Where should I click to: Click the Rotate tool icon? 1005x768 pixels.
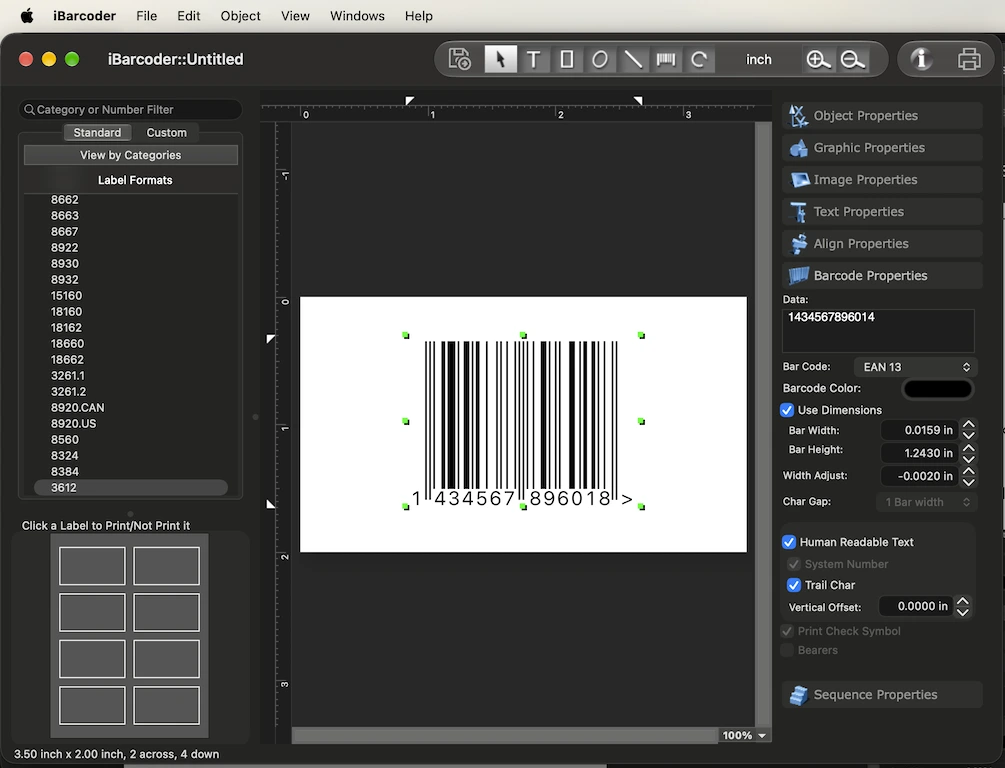[x=699, y=59]
